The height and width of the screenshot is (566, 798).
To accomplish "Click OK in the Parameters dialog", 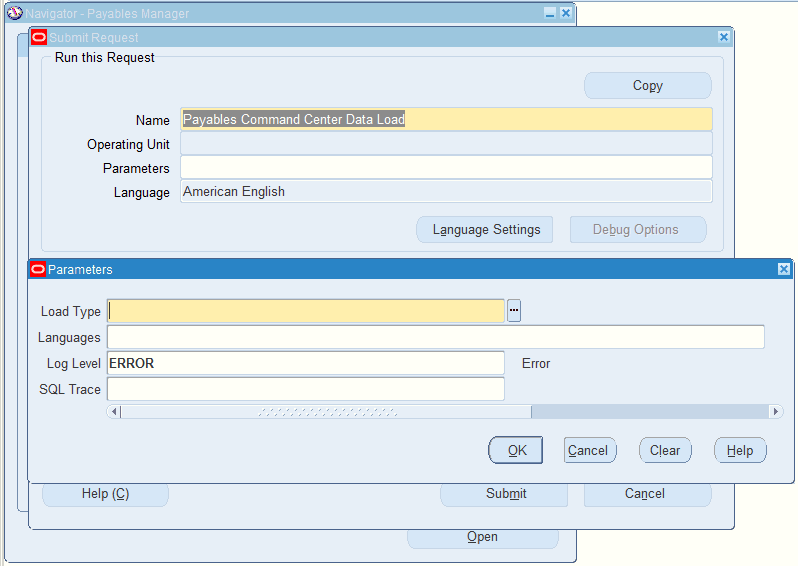I will 516,450.
